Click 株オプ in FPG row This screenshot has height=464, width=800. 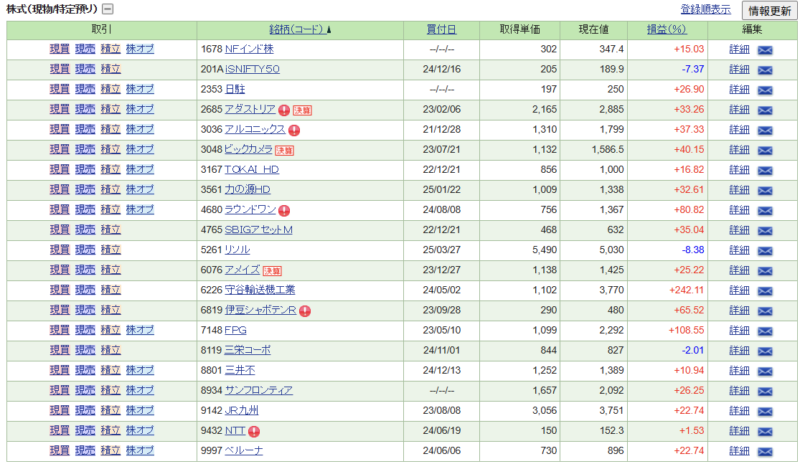pyautogui.click(x=140, y=330)
